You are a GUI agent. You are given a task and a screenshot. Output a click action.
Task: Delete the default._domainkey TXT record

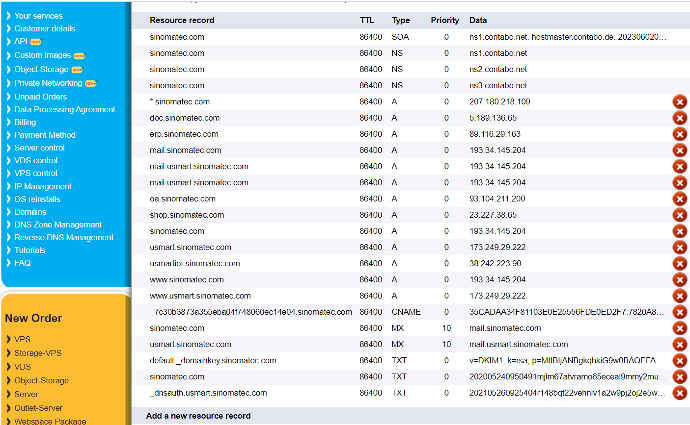pyautogui.click(x=679, y=361)
